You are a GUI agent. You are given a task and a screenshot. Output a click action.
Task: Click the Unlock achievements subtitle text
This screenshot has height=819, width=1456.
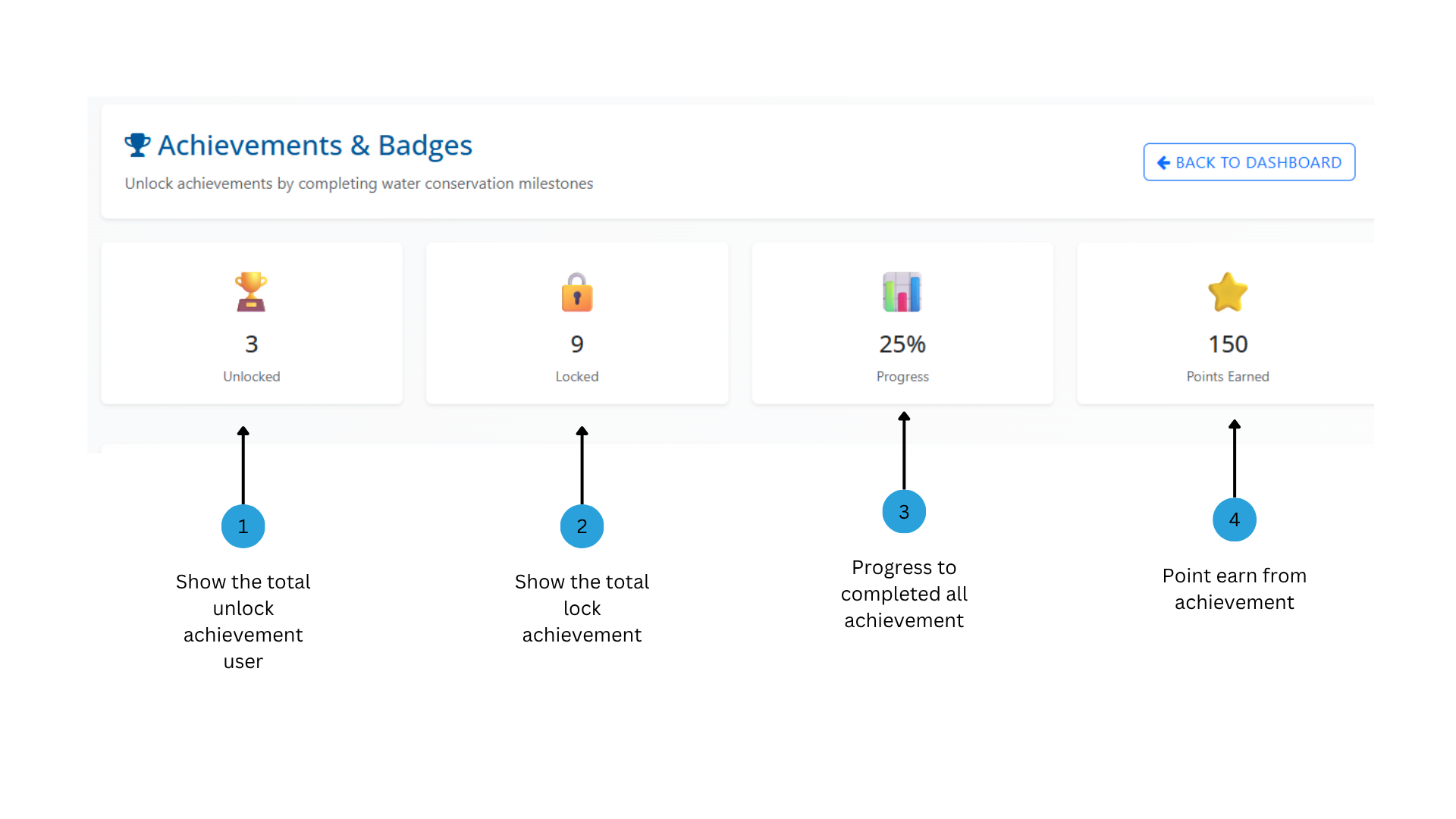(x=359, y=184)
